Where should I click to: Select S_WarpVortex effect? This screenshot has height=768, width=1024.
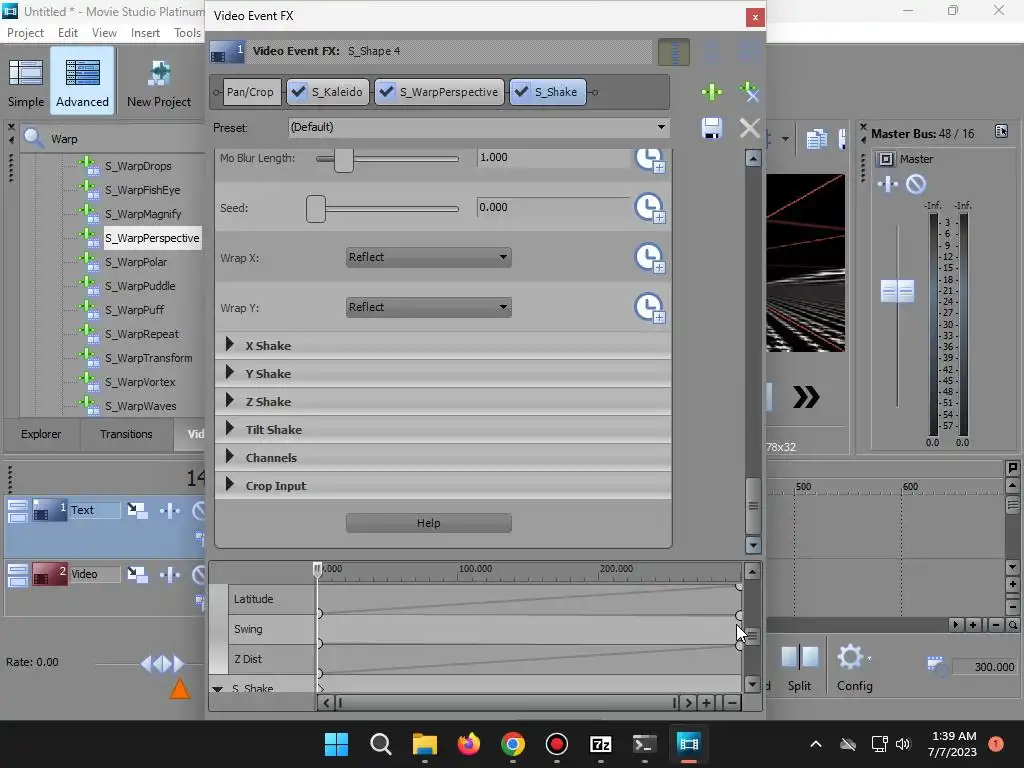(x=140, y=382)
